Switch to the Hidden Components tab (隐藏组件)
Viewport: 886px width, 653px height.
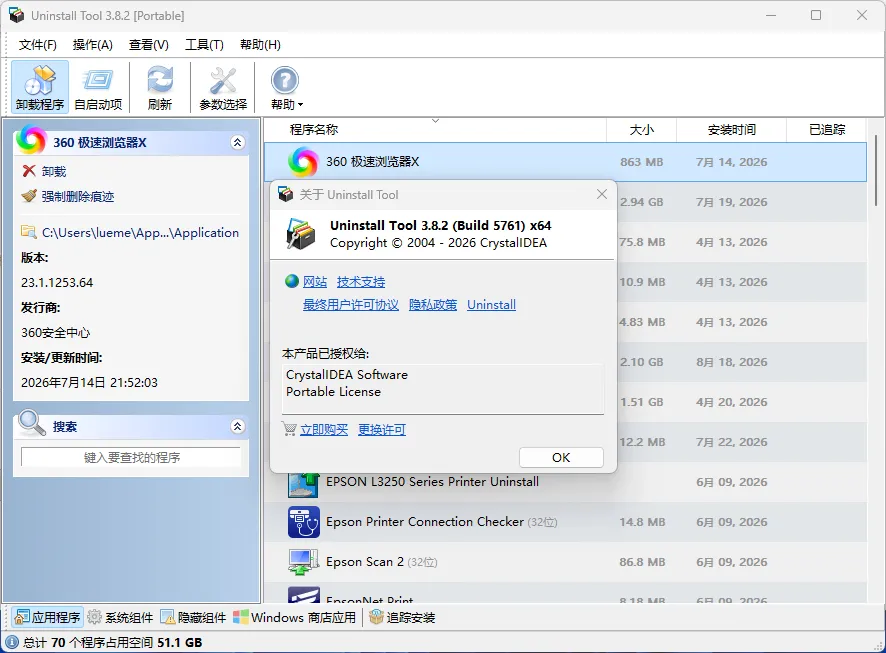(x=193, y=617)
